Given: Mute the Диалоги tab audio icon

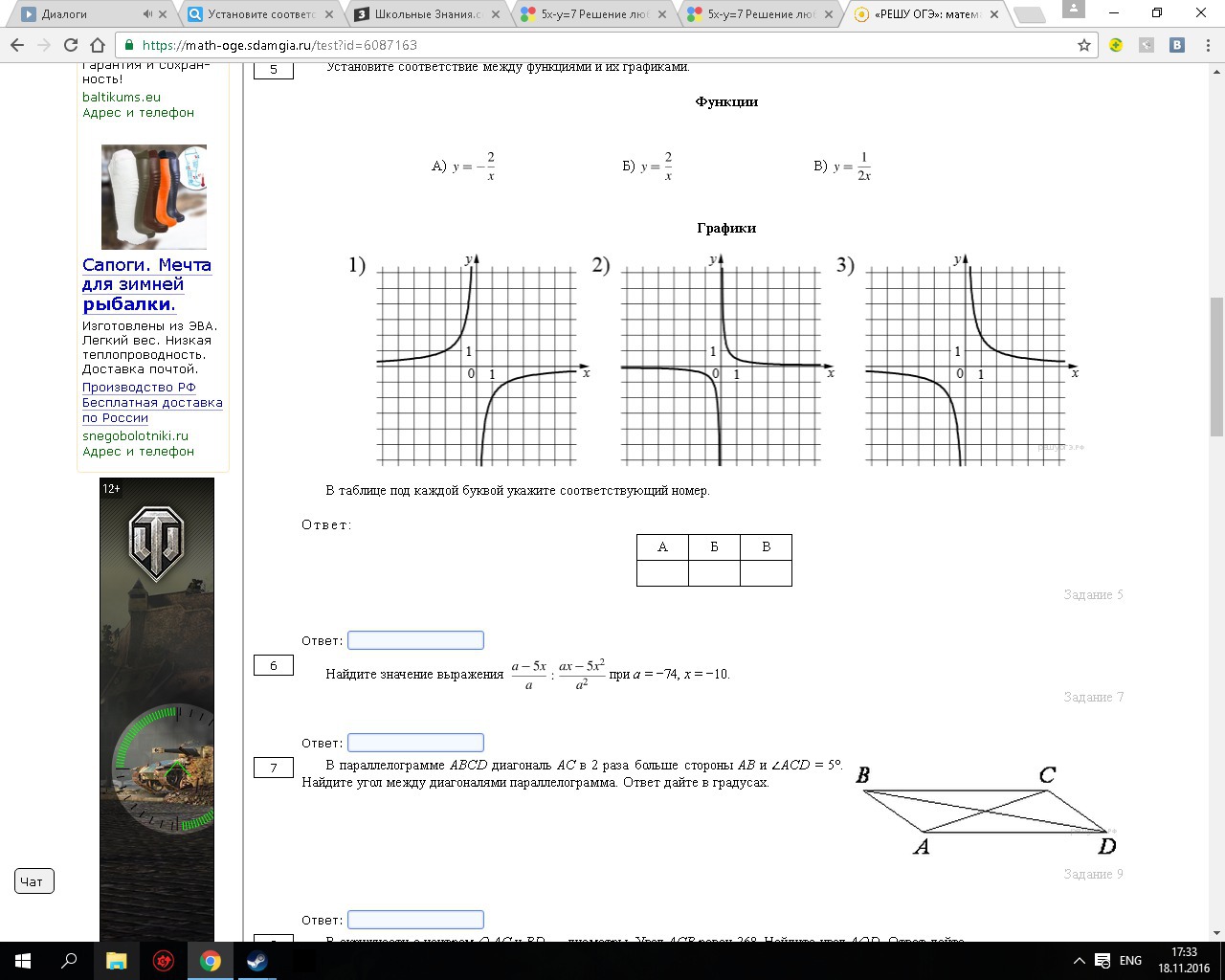Looking at the screenshot, I should click(x=147, y=14).
